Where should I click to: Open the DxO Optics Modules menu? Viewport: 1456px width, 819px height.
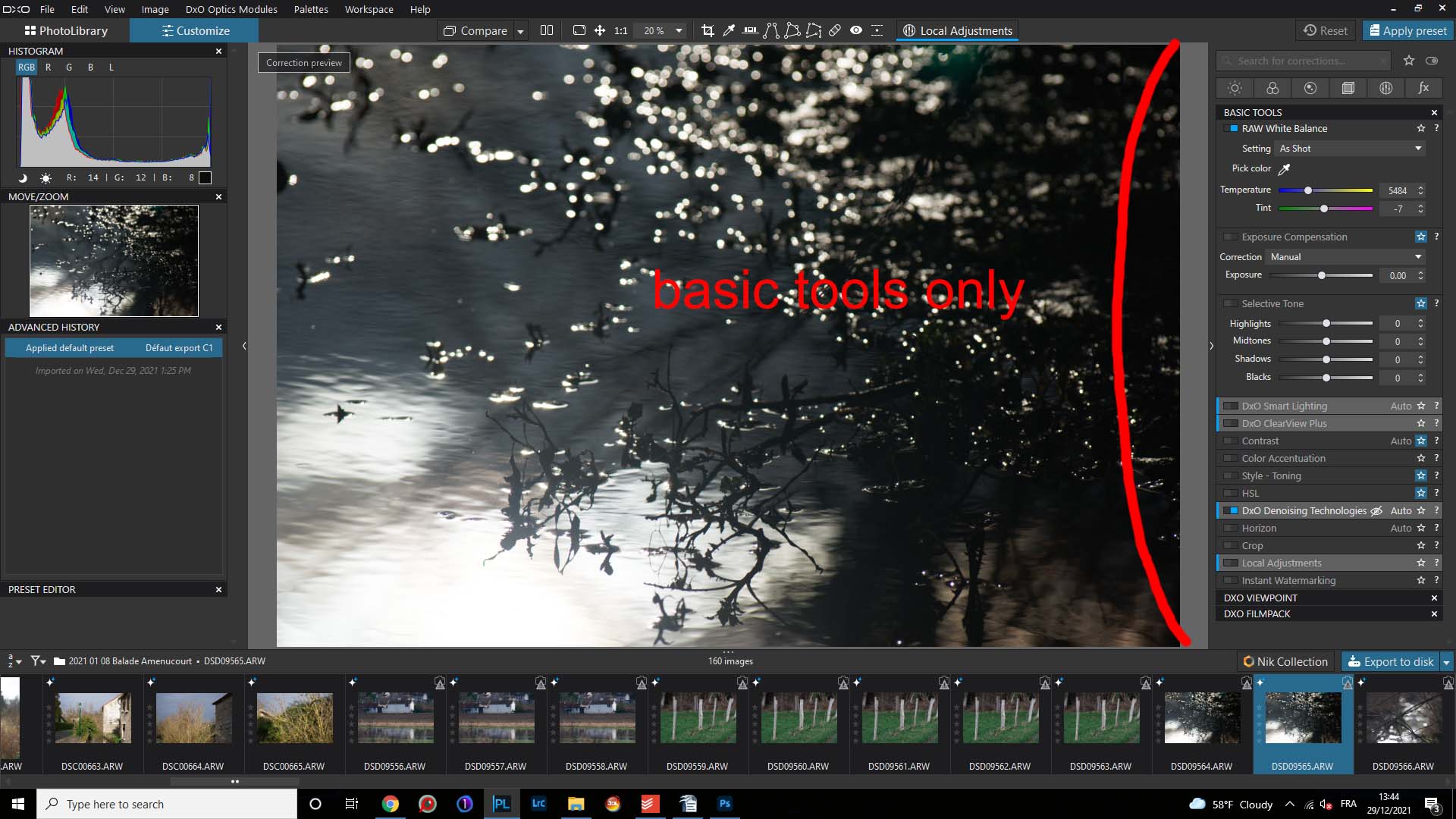click(x=231, y=9)
